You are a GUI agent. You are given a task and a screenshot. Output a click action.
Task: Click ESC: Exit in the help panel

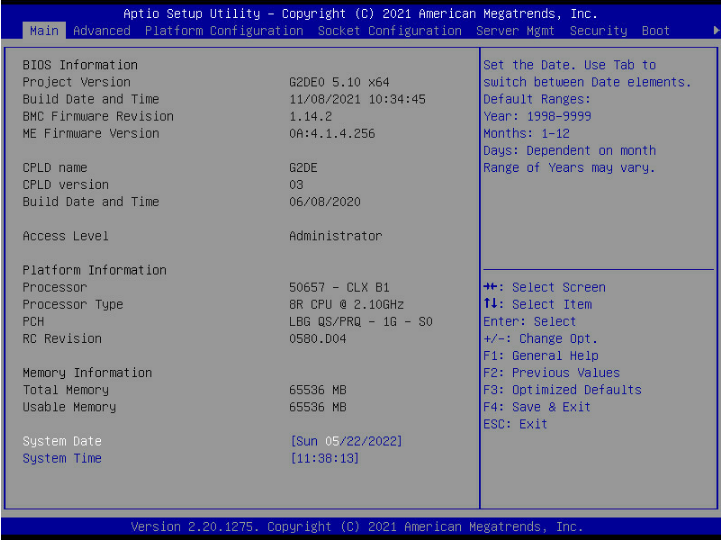(515, 423)
